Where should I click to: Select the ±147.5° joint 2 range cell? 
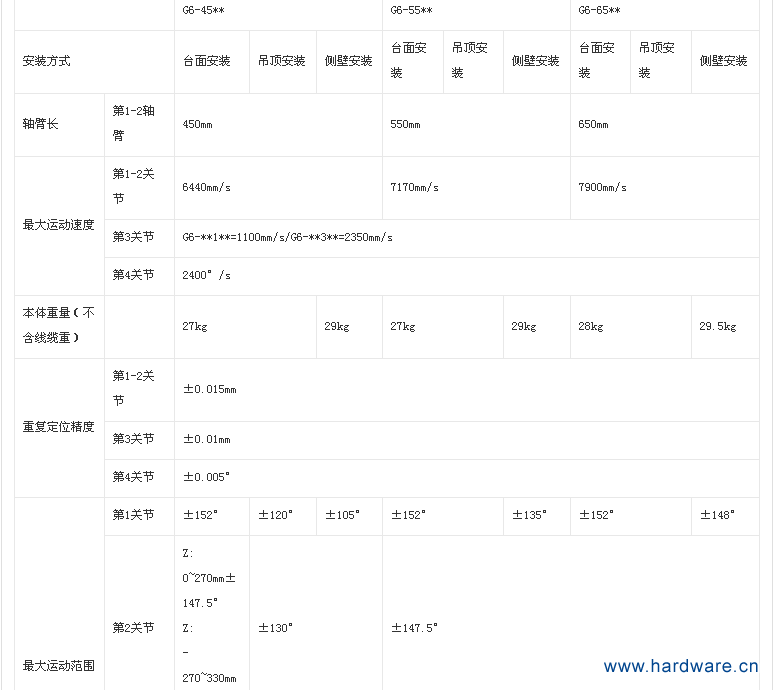coord(414,628)
